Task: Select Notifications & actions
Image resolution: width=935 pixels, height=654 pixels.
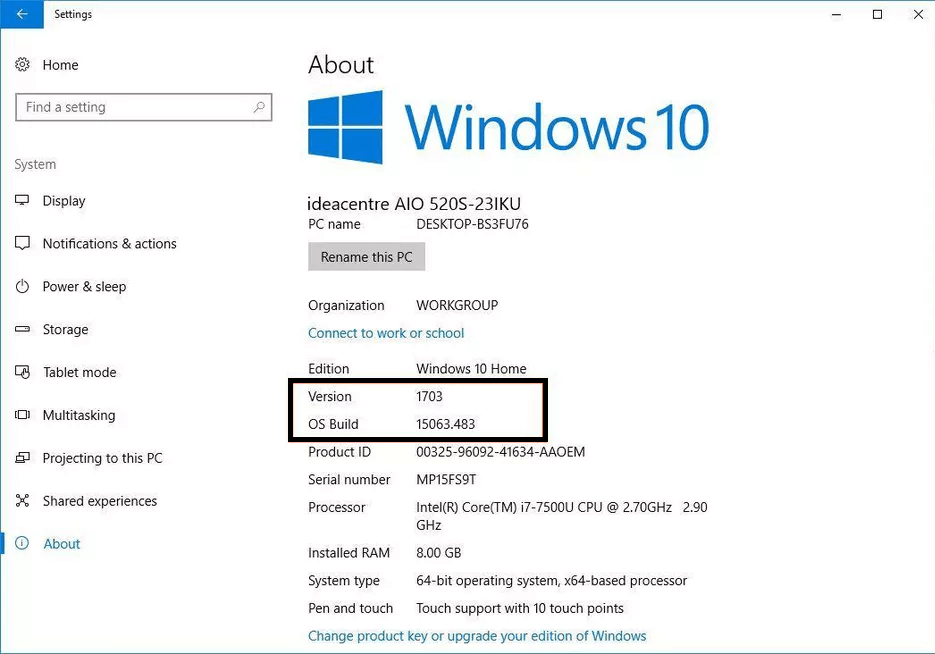Action: click(110, 244)
